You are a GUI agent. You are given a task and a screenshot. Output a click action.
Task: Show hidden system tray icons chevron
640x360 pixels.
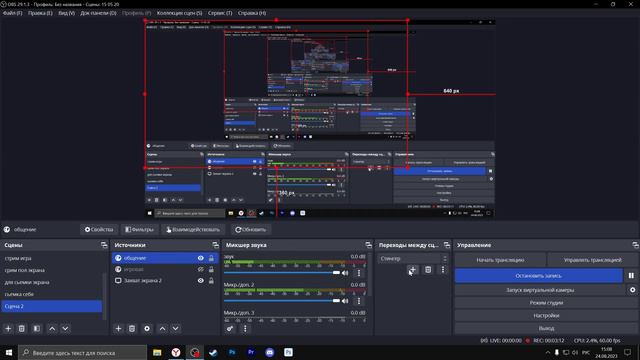[547, 352]
